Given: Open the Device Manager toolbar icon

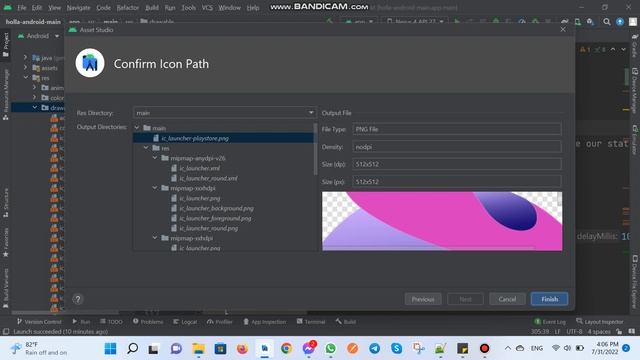Looking at the screenshot, I should (578, 22).
